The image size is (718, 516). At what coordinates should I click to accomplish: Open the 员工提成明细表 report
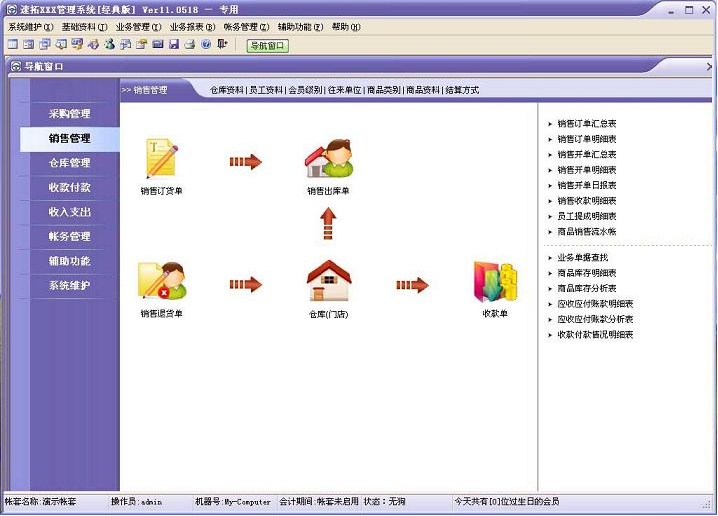(587, 216)
